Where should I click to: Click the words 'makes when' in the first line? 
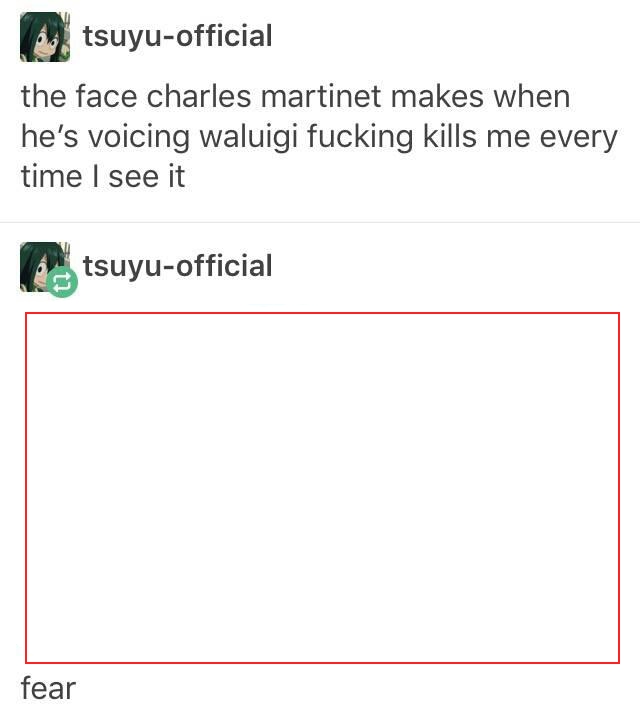pos(480,97)
